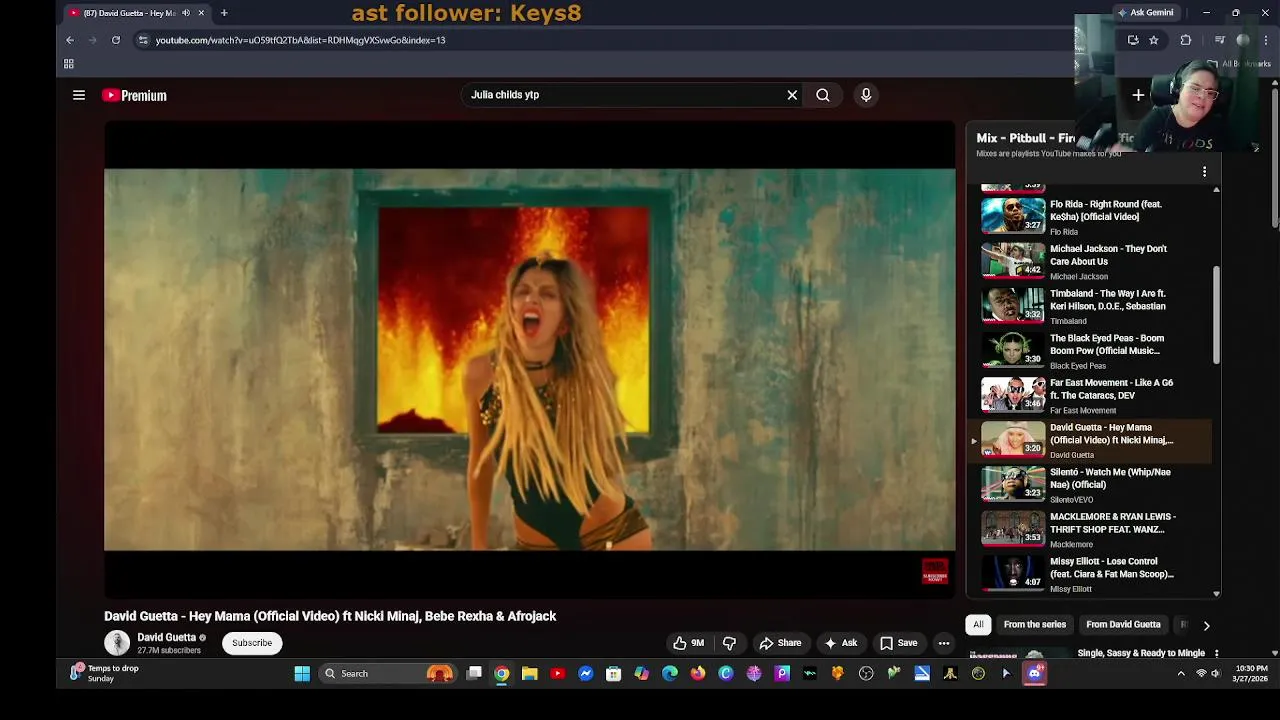
Task: Select the 'All' filter chip
Action: 978,625
